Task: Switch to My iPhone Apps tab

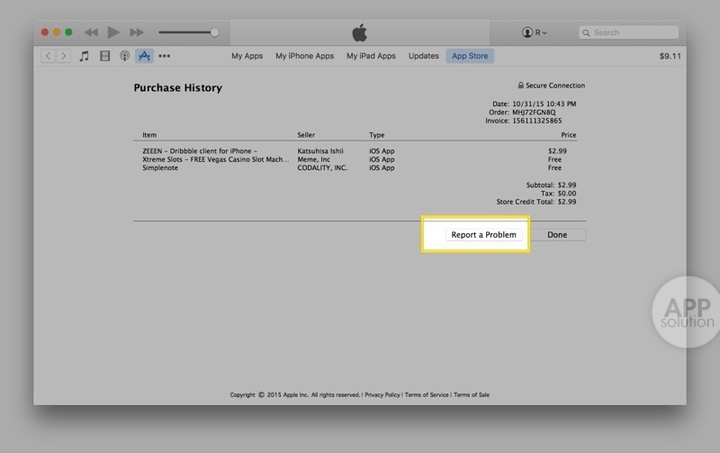Action: [x=305, y=56]
